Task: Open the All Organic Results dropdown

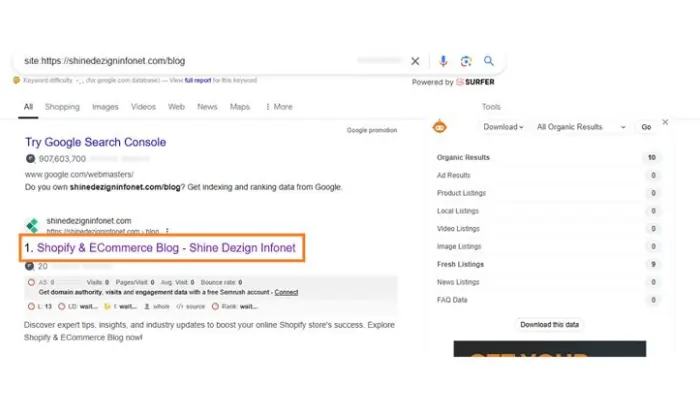Action: 581,127
